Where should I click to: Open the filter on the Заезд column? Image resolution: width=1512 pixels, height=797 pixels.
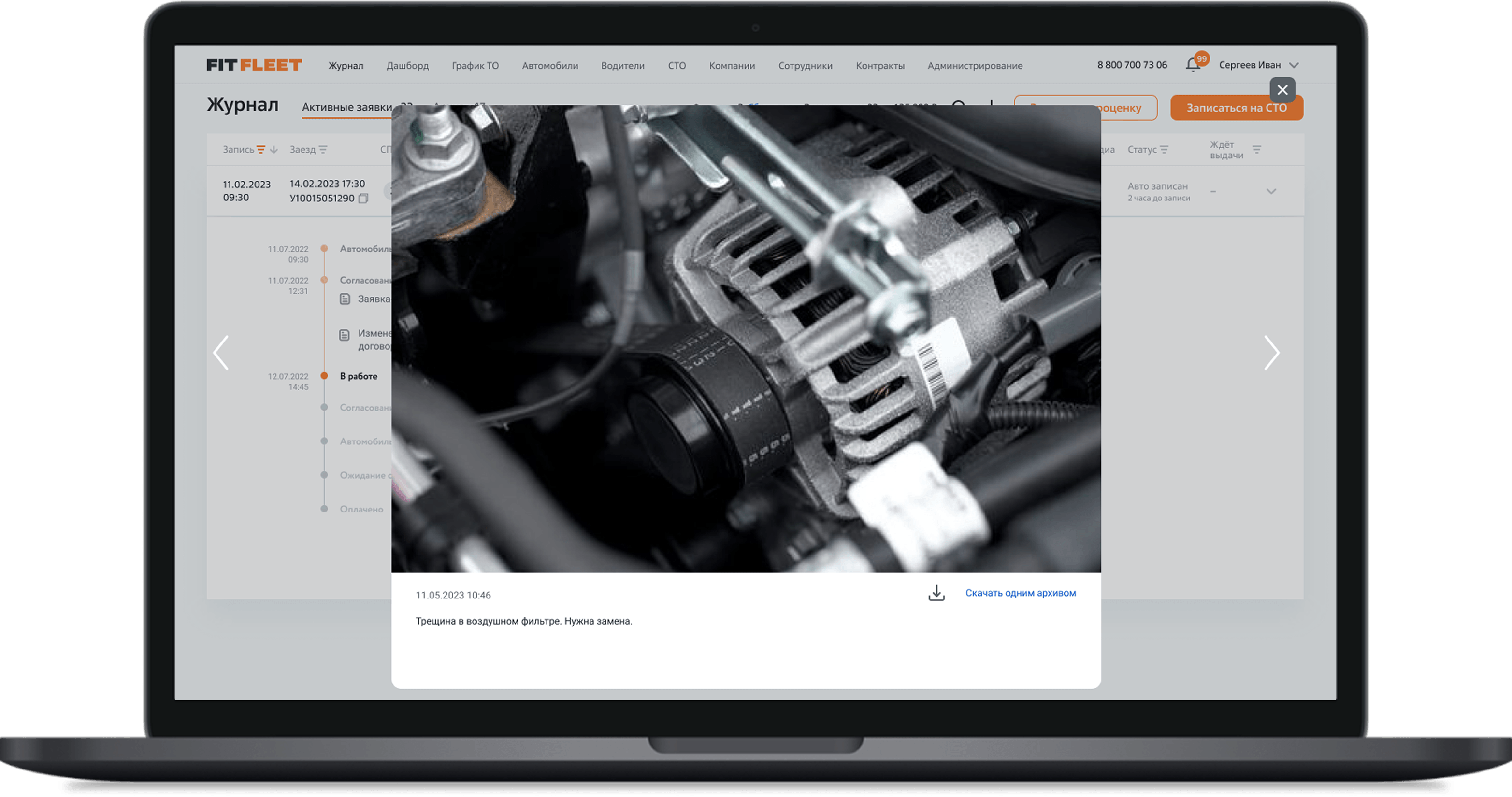(x=323, y=150)
